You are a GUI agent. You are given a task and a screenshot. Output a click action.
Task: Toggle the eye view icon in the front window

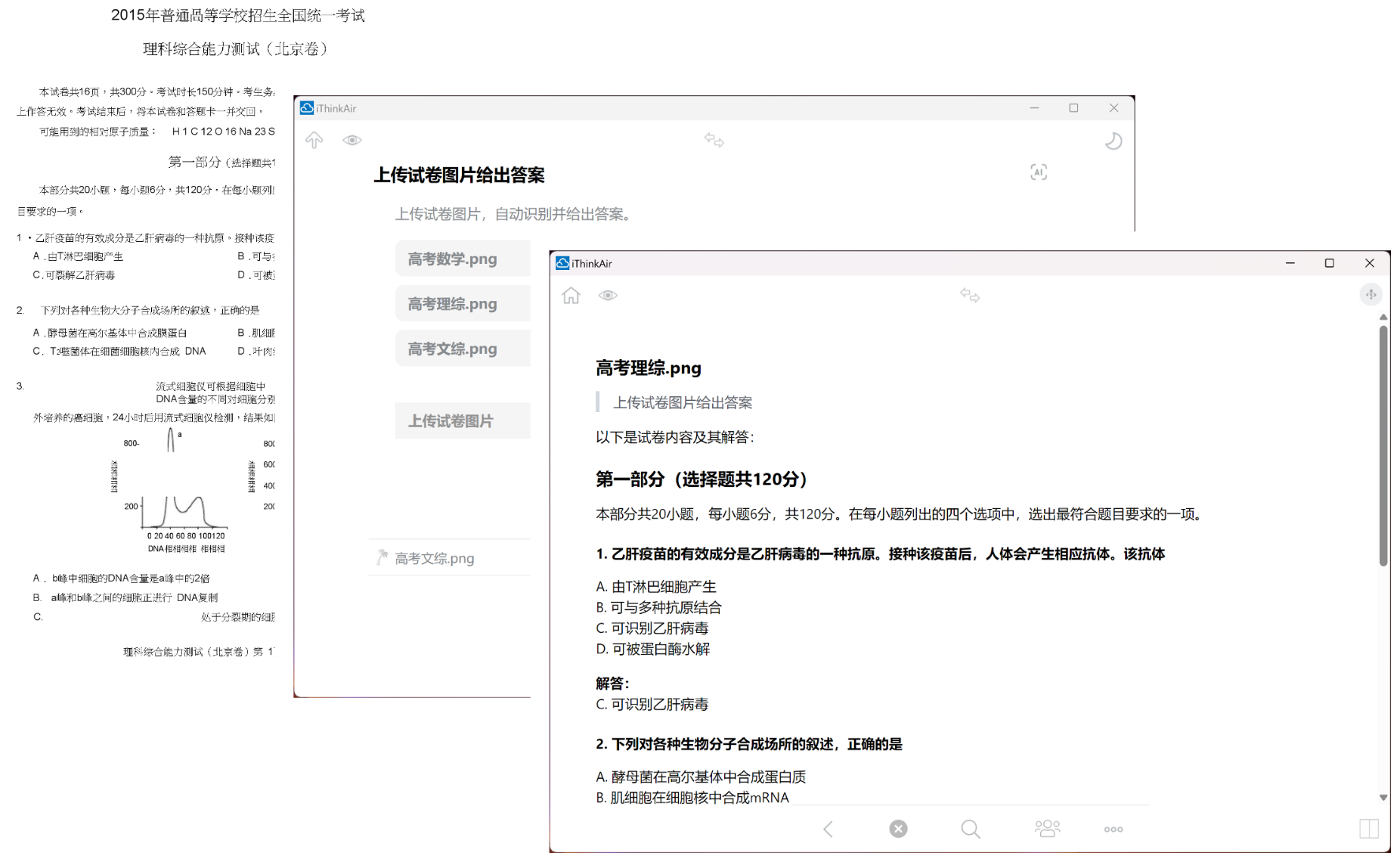(x=608, y=296)
